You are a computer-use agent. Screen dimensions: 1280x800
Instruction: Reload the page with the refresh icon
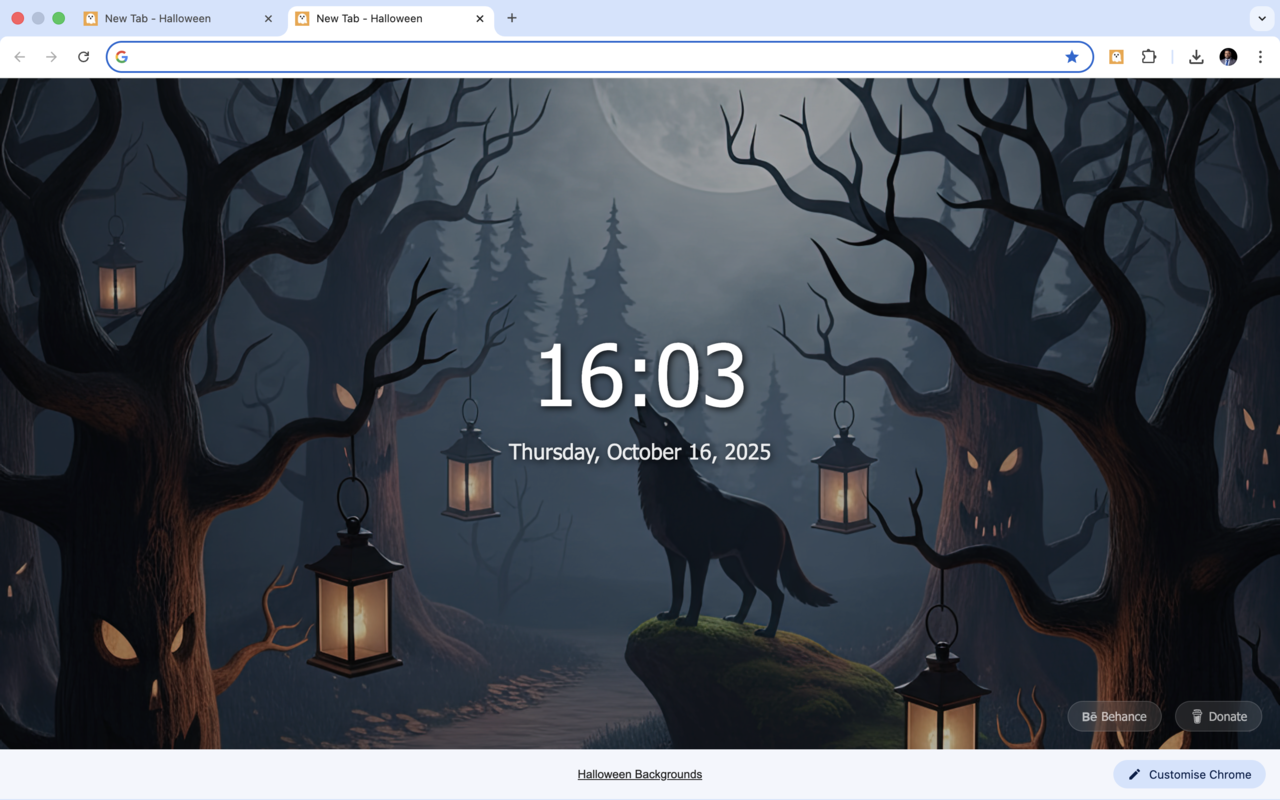(x=83, y=57)
